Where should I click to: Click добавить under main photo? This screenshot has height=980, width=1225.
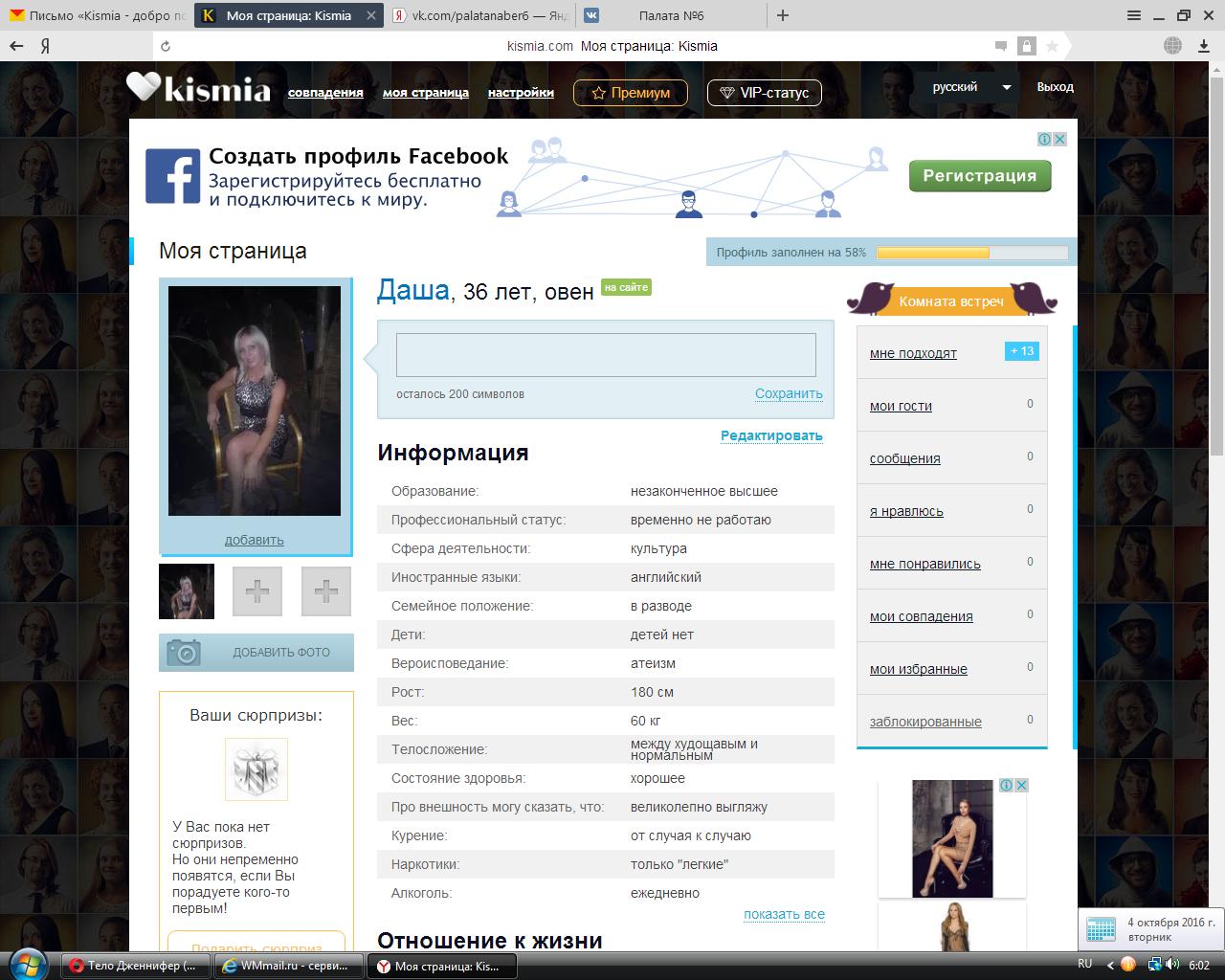click(x=255, y=540)
